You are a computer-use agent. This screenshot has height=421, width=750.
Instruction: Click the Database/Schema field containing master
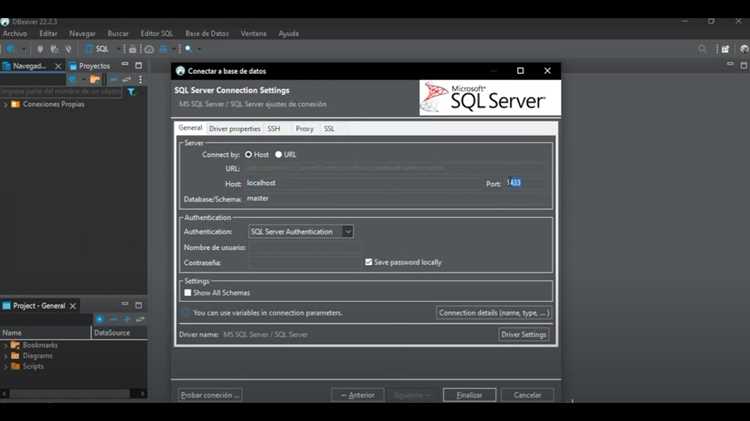point(395,198)
